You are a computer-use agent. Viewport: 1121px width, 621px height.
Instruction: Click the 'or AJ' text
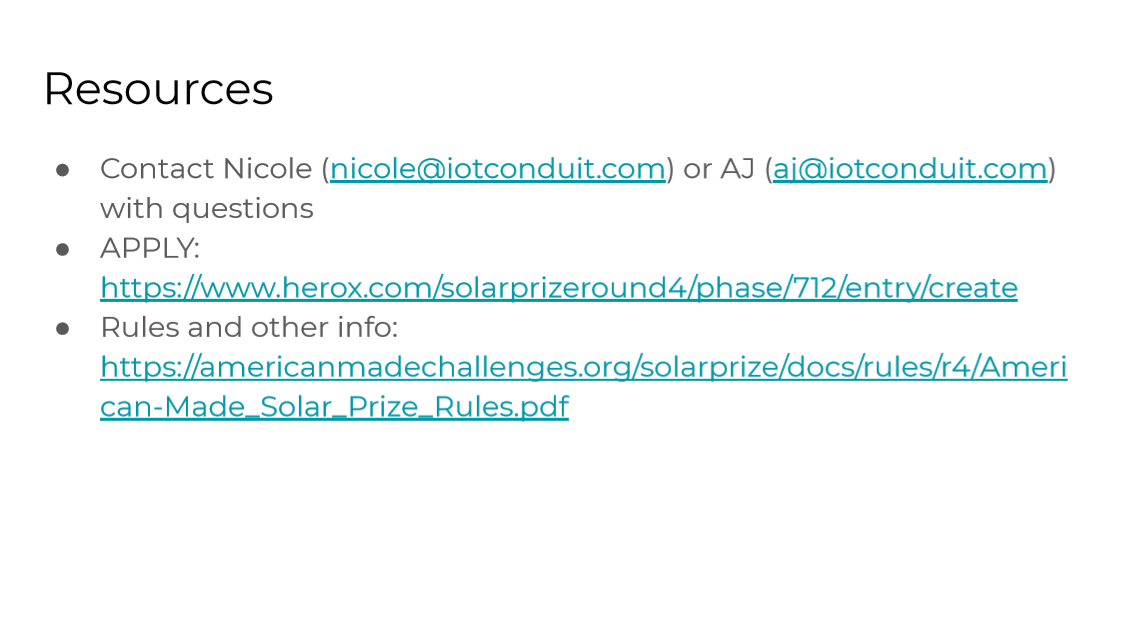coord(718,169)
